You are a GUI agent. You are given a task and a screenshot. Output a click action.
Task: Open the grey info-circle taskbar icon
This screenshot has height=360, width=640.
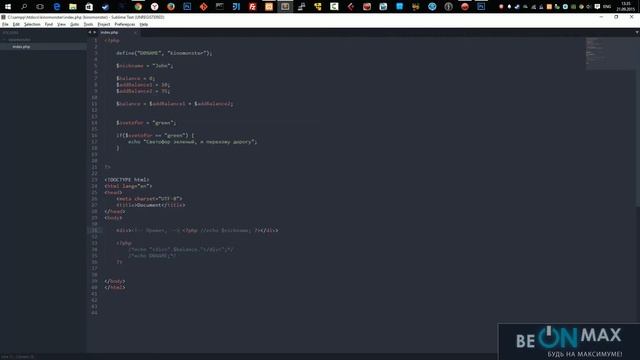pyautogui.click(x=449, y=7)
